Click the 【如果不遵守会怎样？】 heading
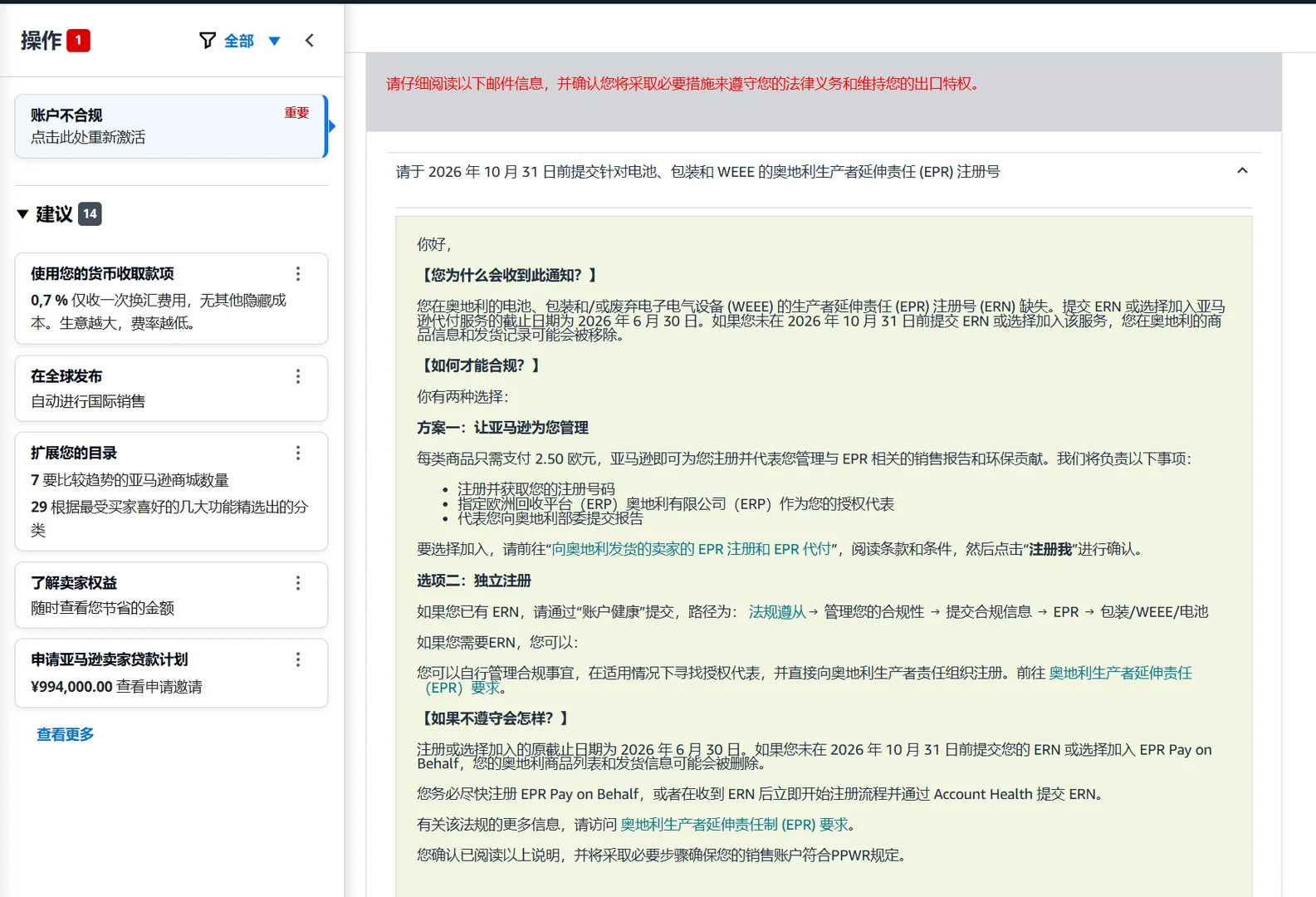The height and width of the screenshot is (897, 1316). click(495, 718)
